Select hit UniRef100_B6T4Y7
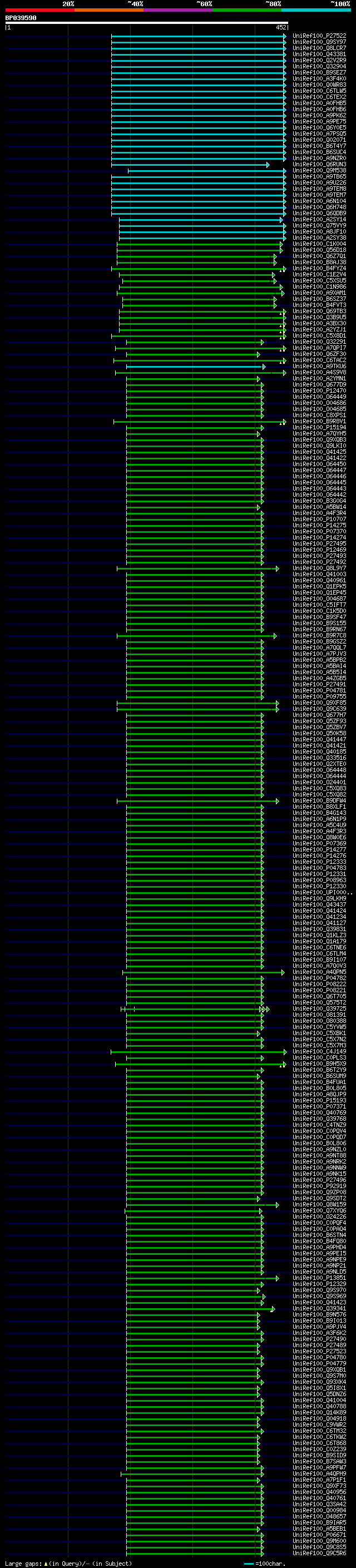The height and width of the screenshot is (1568, 356). coord(319,146)
